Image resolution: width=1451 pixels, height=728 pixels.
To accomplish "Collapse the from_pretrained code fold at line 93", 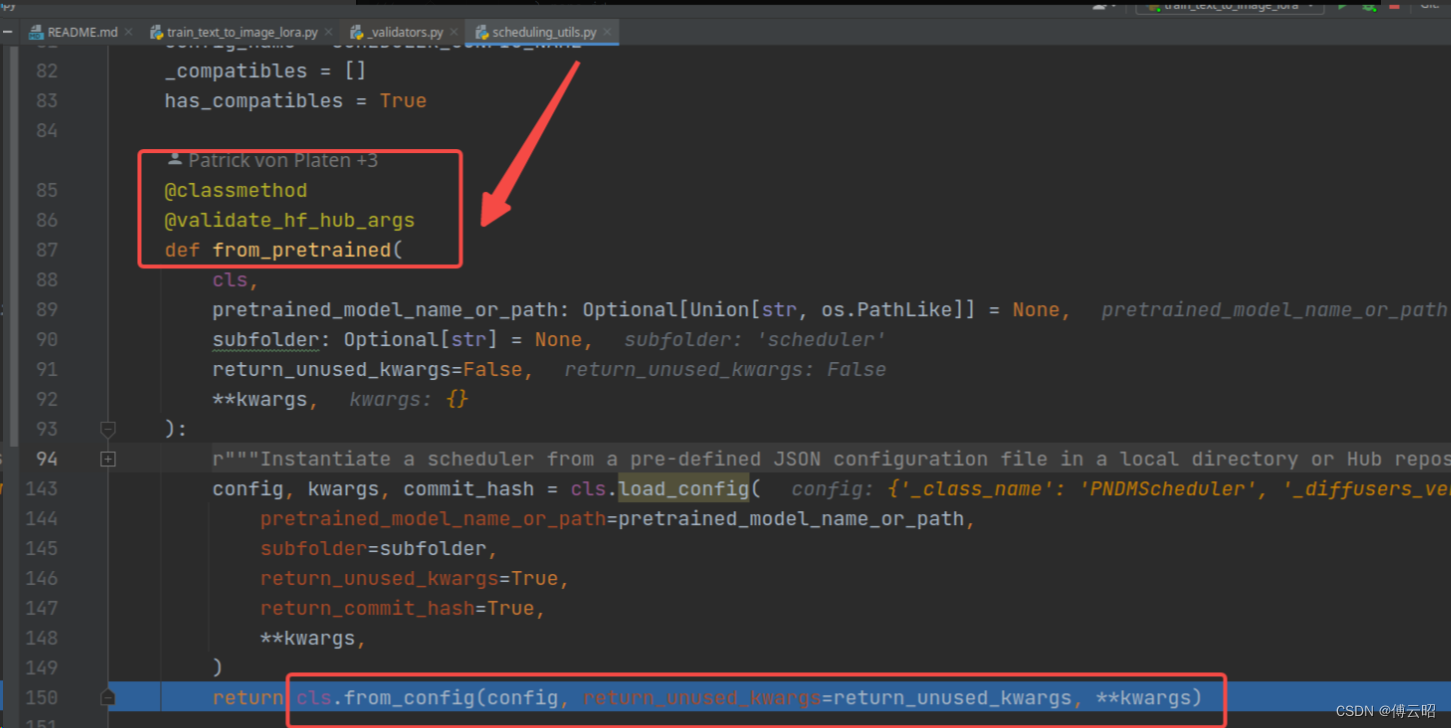I will (107, 429).
